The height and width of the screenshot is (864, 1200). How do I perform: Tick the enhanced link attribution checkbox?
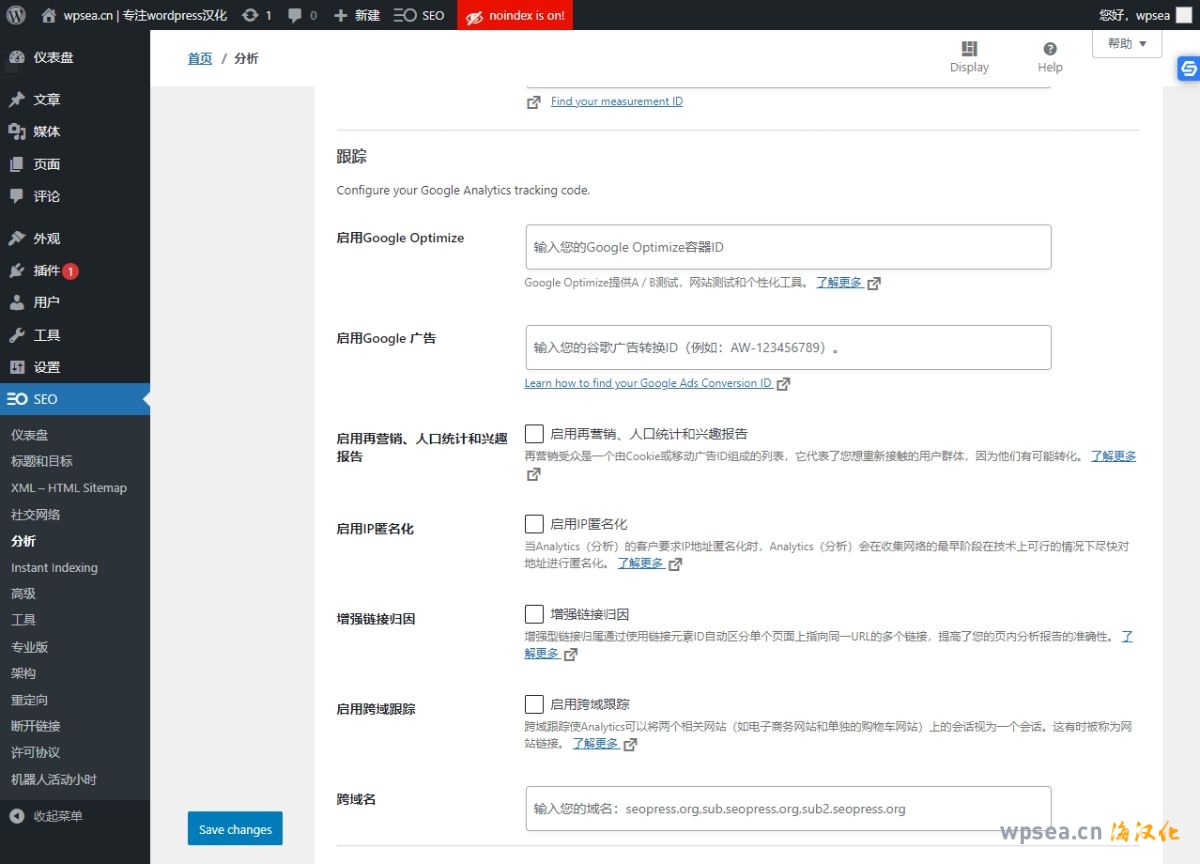point(535,614)
